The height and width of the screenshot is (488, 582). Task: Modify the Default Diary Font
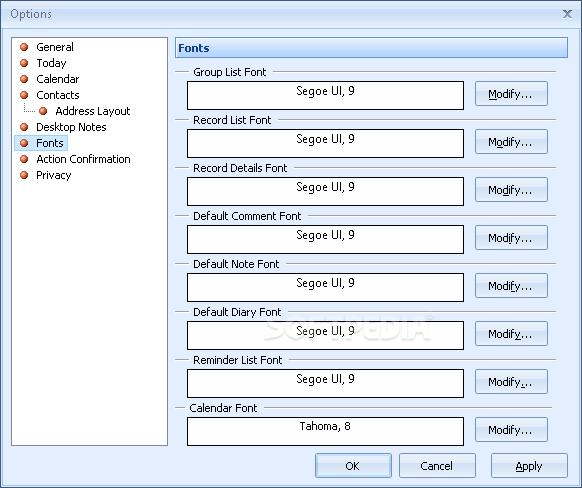tap(511, 334)
